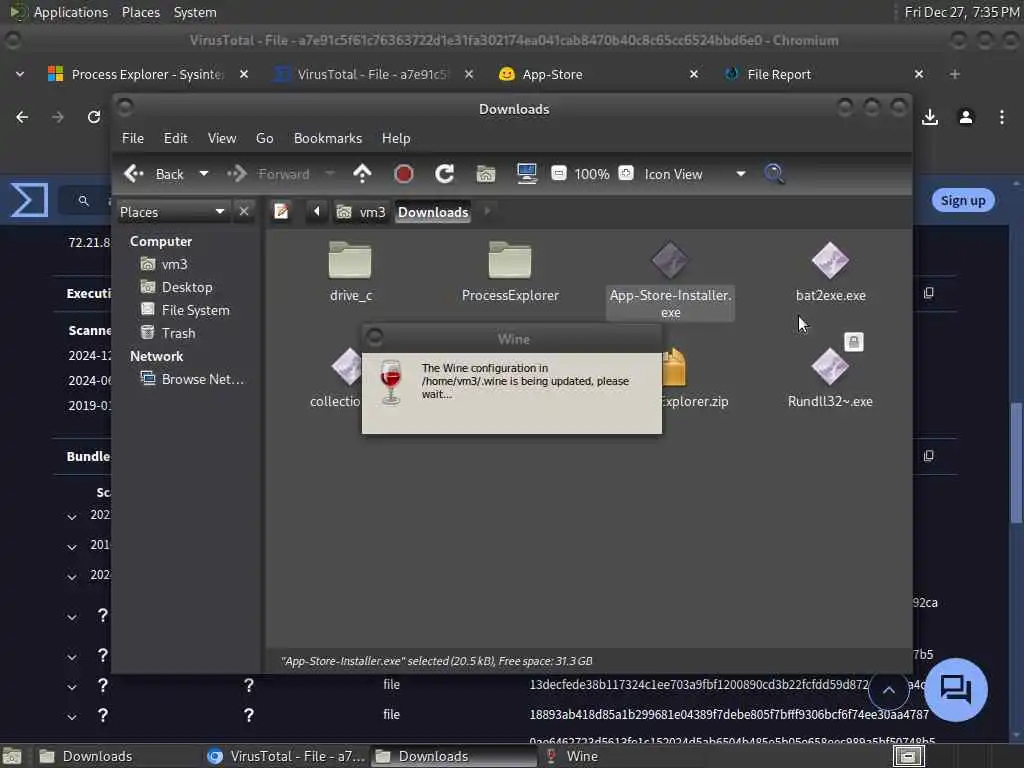Open the System menu in top panel
Screen dimensions: 1024x768
[195, 12]
